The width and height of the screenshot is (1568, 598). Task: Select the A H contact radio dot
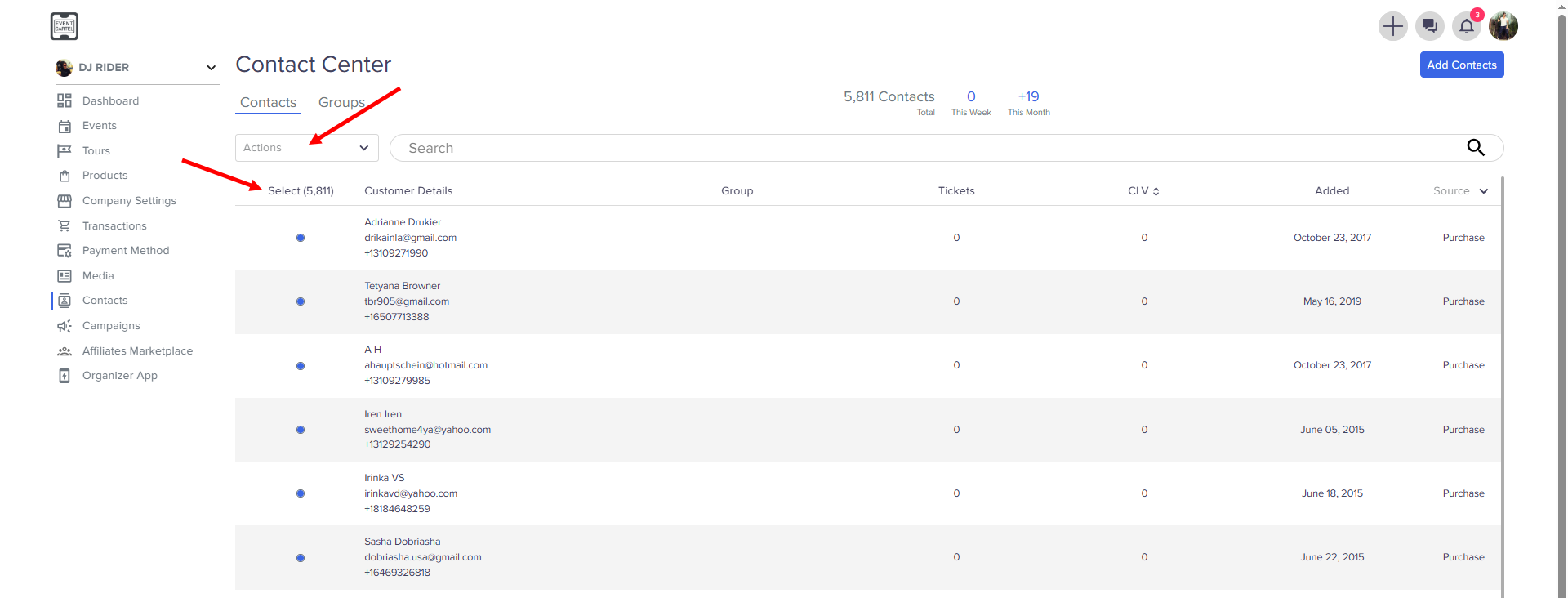301,366
